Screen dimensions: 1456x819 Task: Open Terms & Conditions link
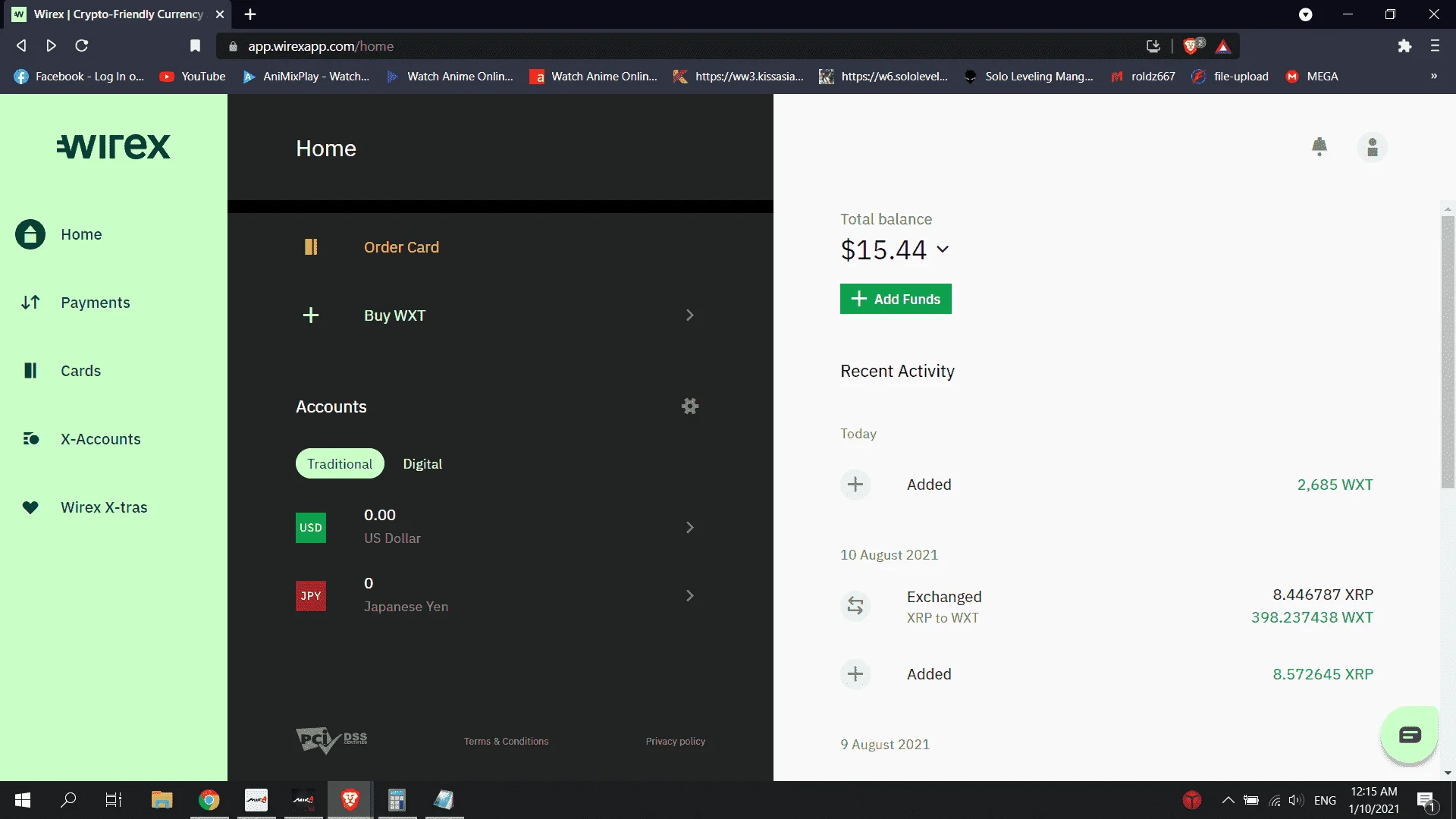point(506,742)
